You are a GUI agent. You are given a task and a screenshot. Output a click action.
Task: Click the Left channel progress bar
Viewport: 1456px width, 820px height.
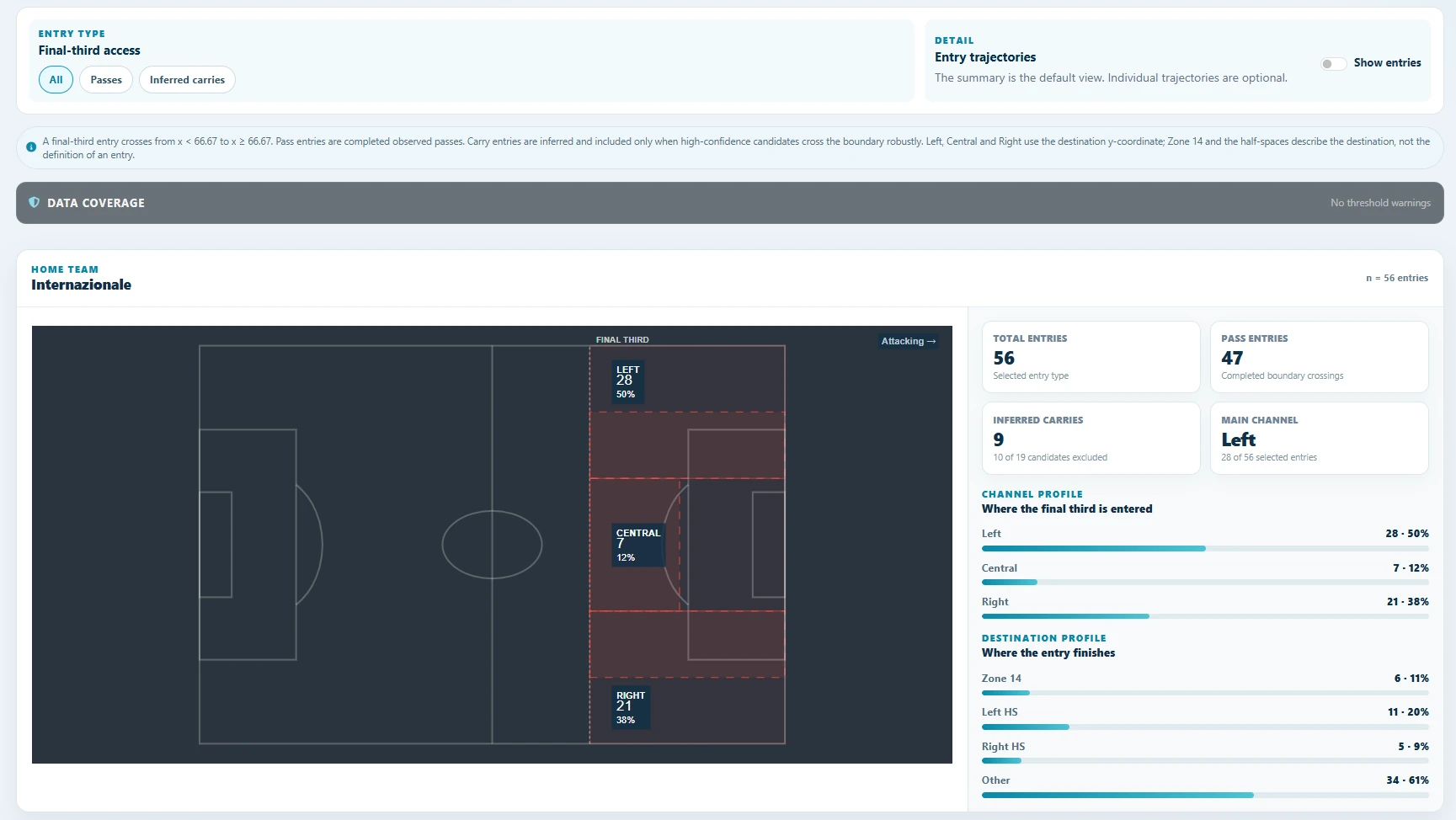point(1205,548)
